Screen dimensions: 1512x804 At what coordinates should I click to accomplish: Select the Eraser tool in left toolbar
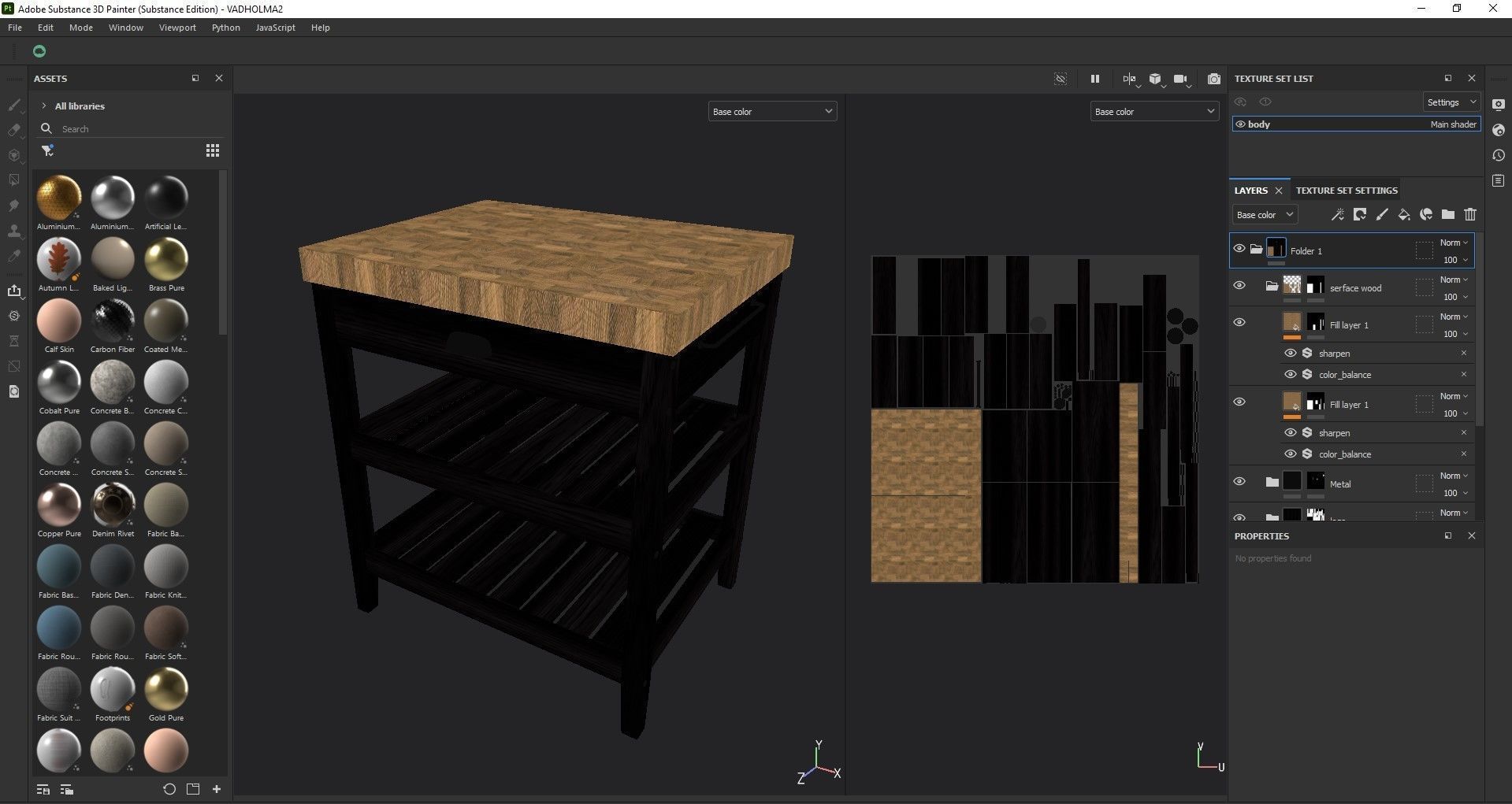coord(14,130)
